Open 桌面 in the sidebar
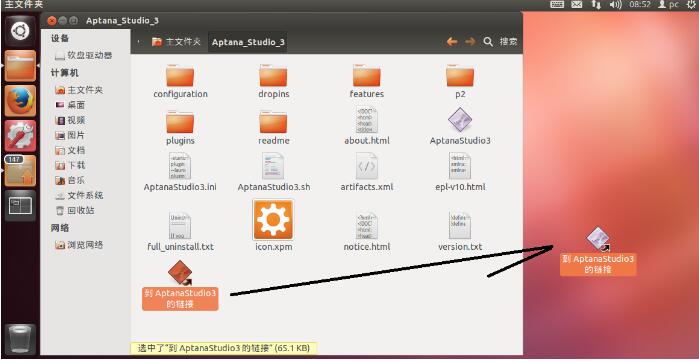The image size is (699, 363). [70, 105]
